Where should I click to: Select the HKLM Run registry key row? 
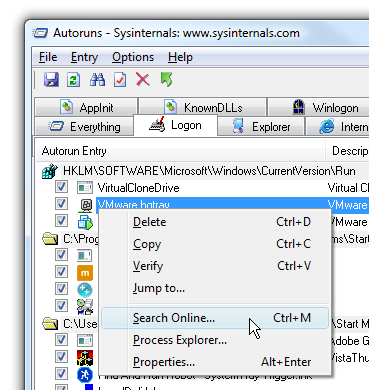pos(199,171)
